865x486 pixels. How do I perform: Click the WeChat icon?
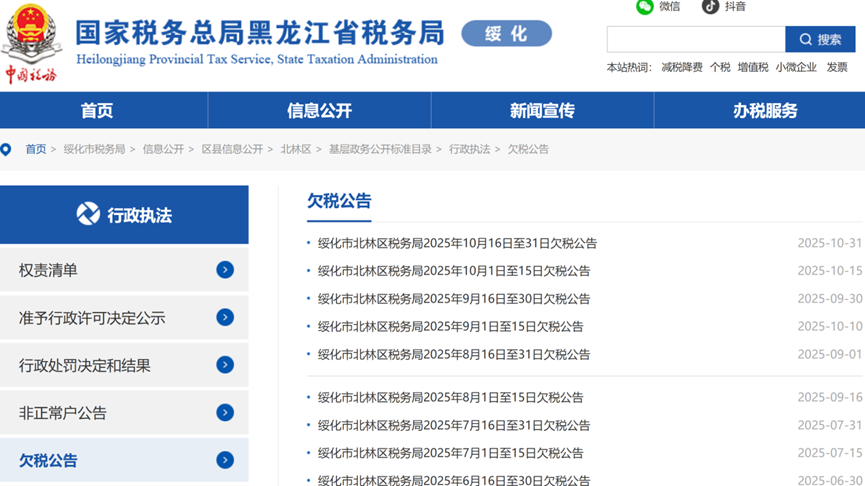click(x=644, y=6)
